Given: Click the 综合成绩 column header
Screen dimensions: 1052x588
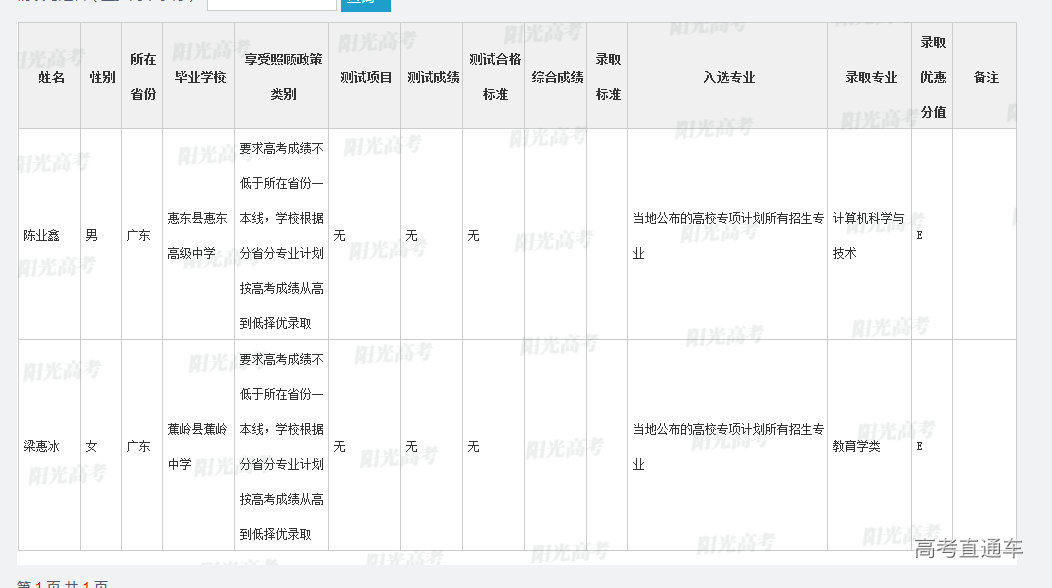Looking at the screenshot, I should coord(557,77).
